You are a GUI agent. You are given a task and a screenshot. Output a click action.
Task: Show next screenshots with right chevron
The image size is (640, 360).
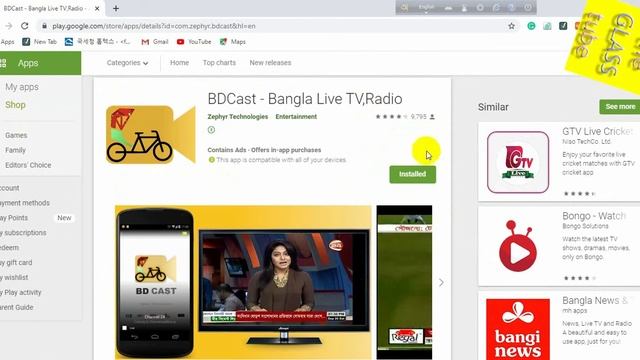(441, 282)
